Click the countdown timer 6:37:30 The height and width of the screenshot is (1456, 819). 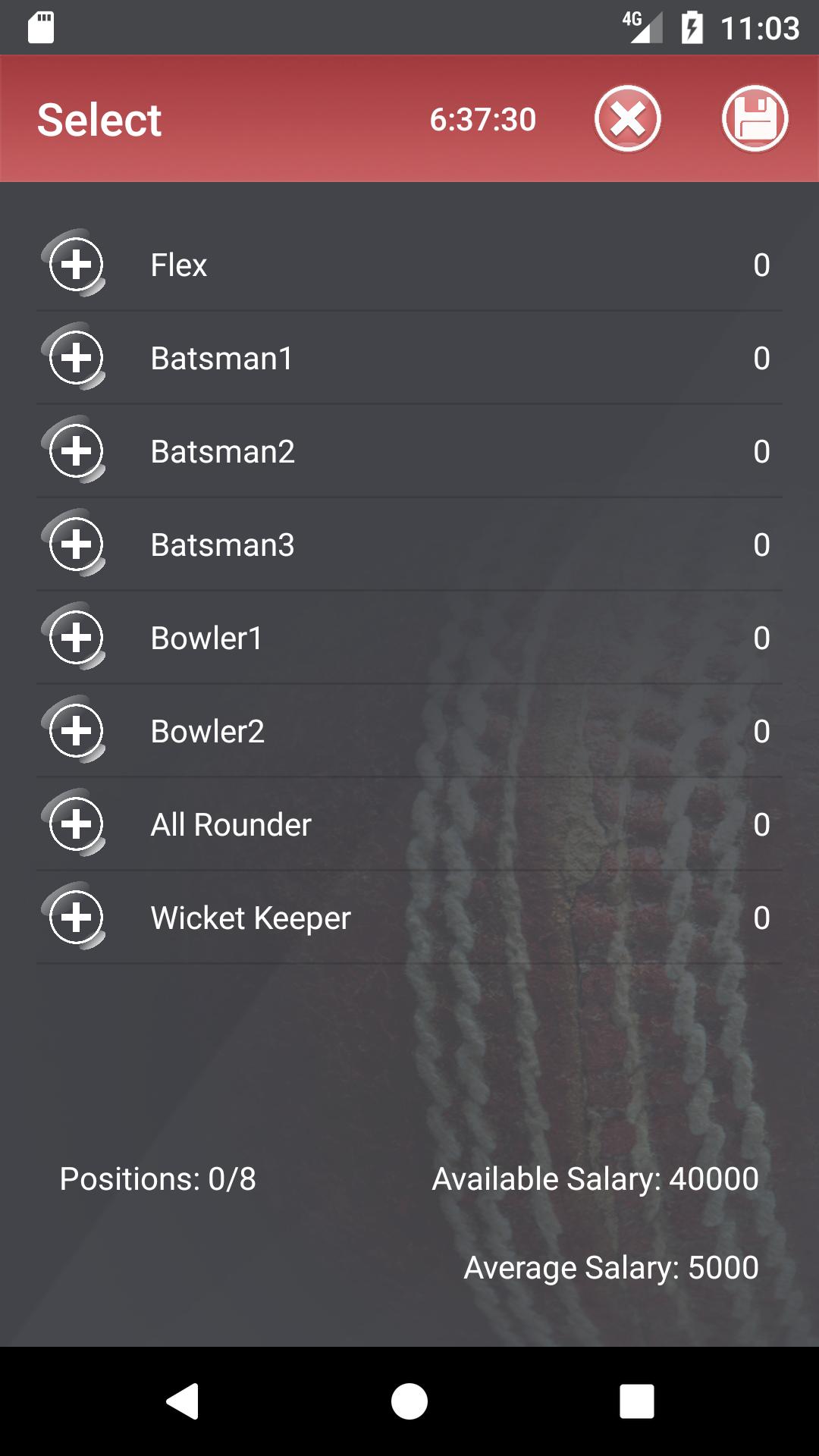(483, 118)
